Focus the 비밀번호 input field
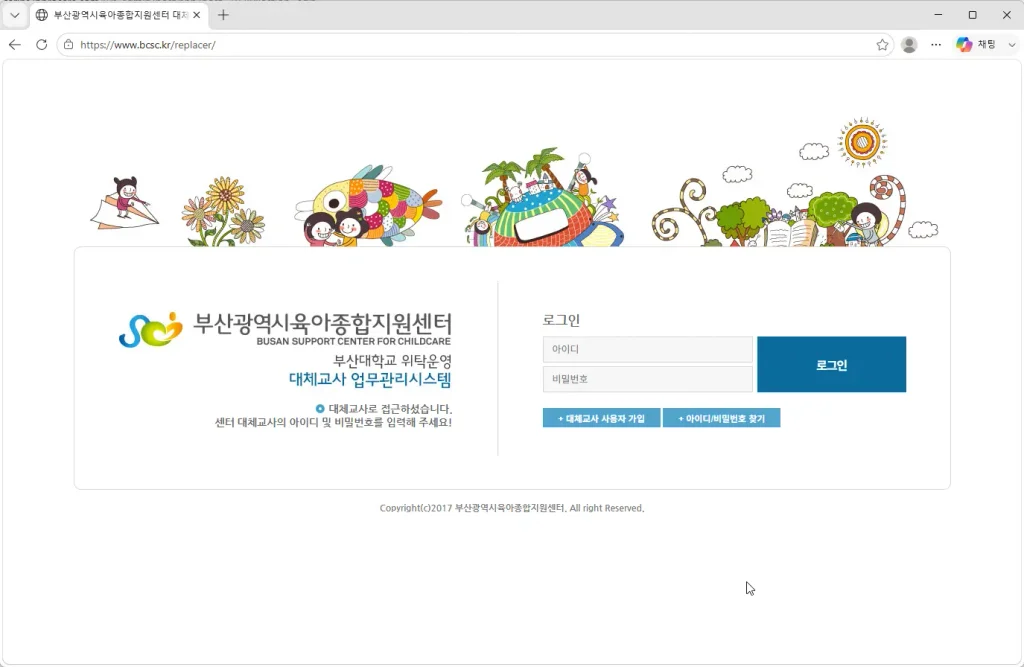This screenshot has width=1024, height=667. [x=648, y=379]
